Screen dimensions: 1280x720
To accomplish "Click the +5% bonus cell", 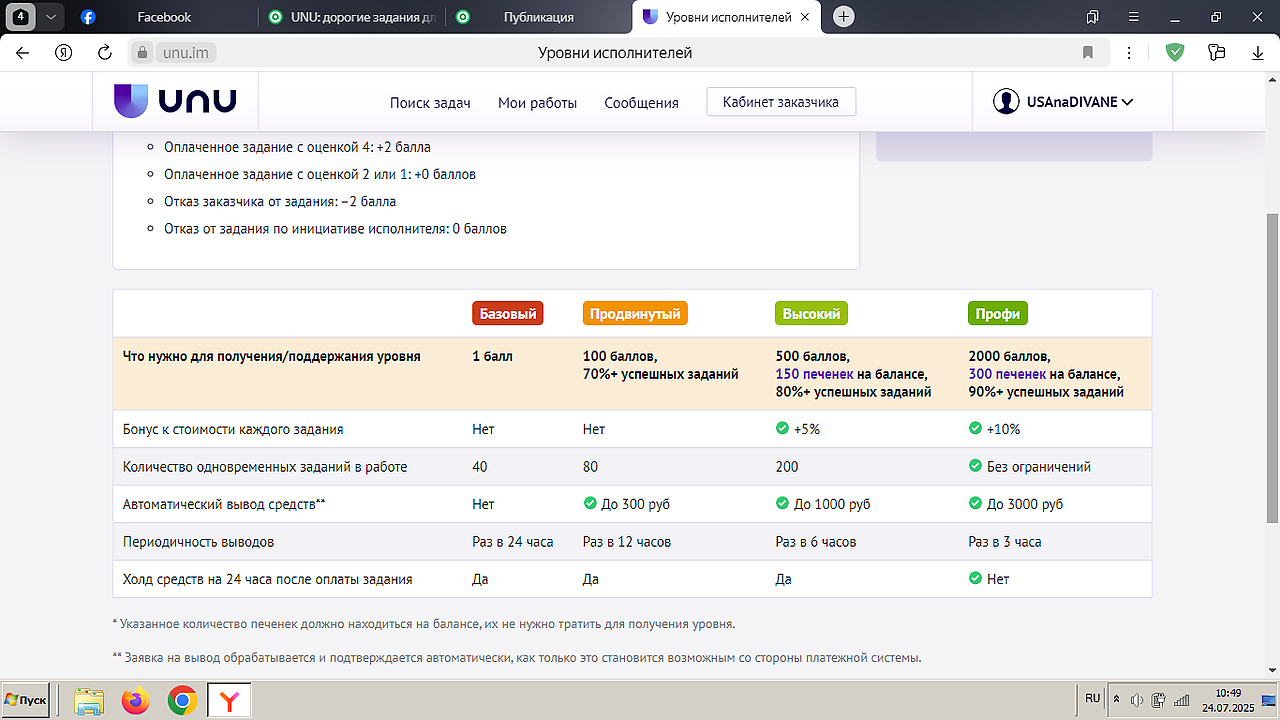I will (x=798, y=429).
